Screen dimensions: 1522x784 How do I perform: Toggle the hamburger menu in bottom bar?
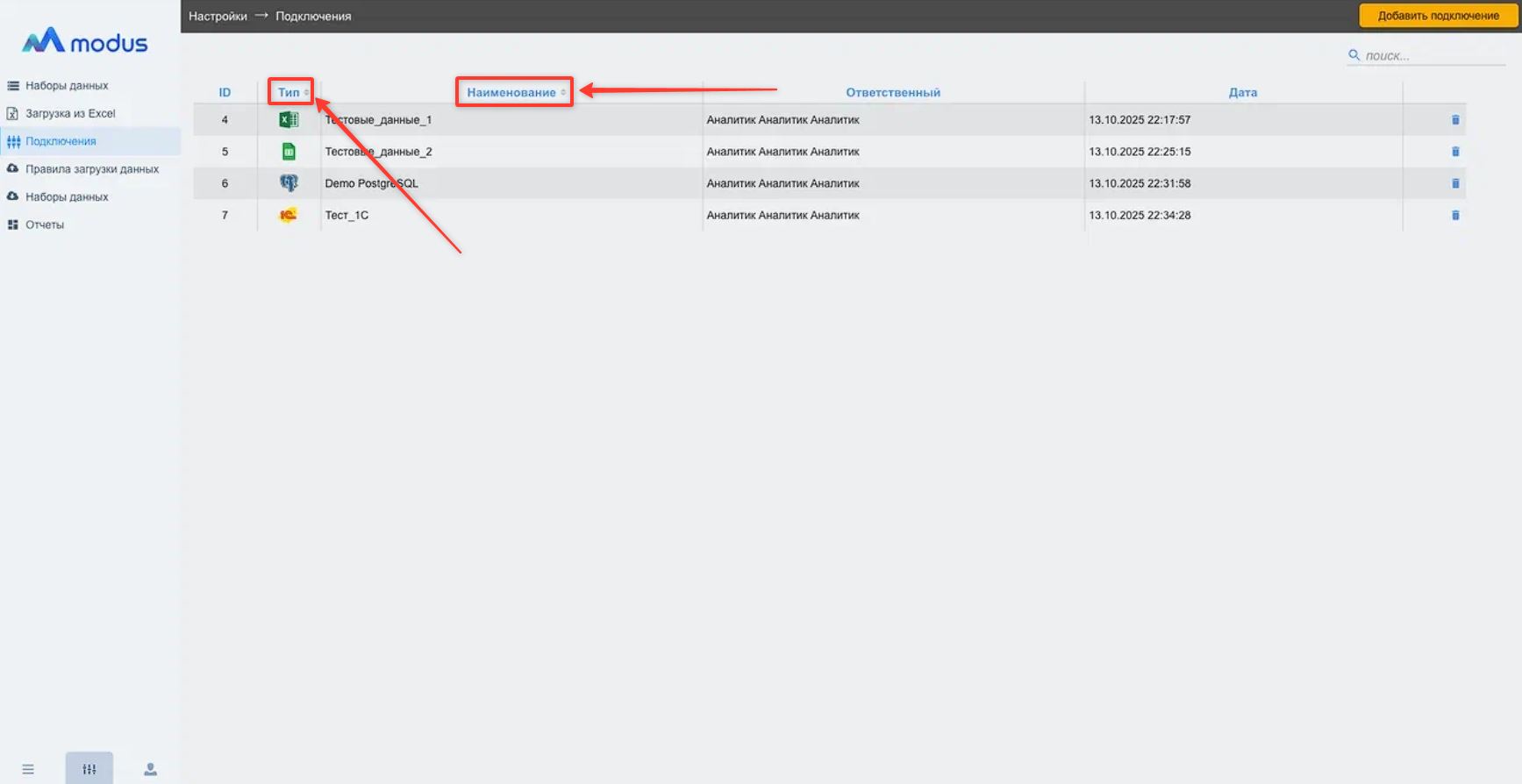click(x=28, y=769)
